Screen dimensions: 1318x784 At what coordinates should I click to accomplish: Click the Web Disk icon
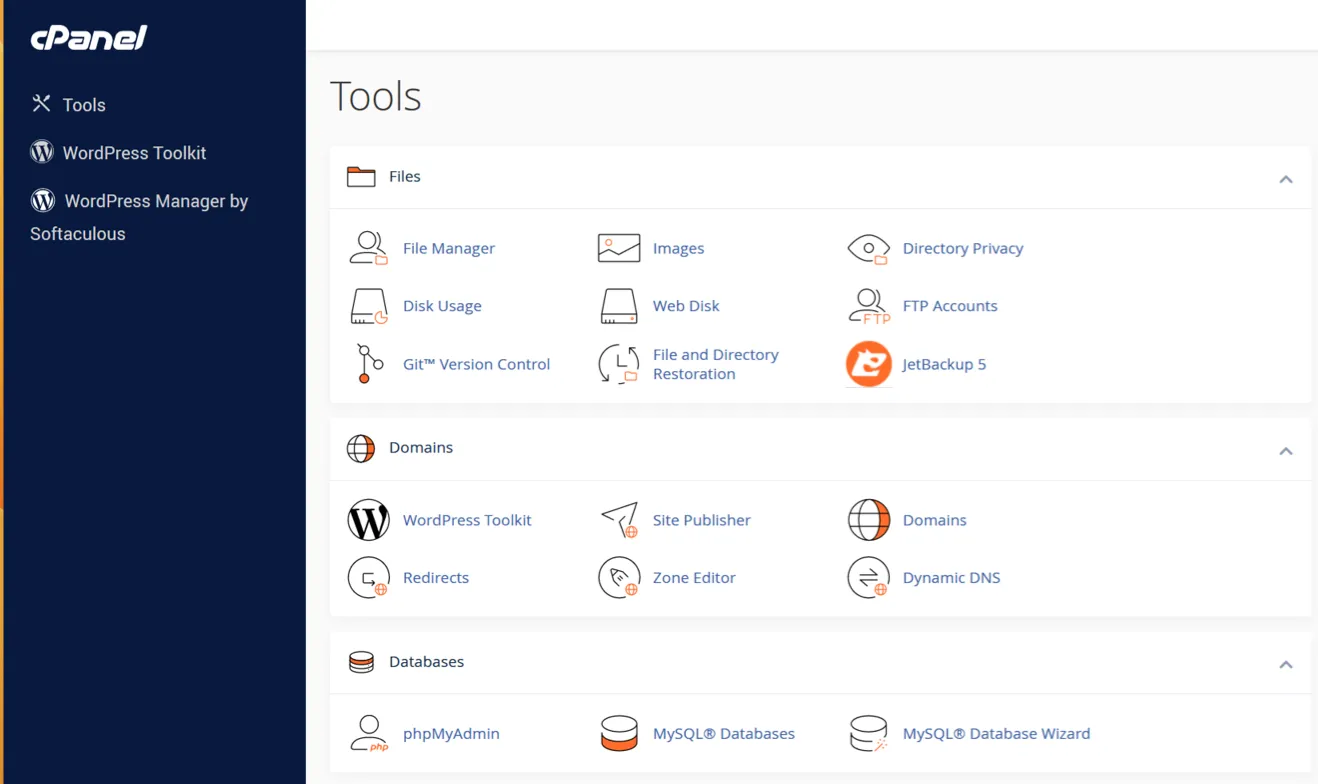[618, 305]
